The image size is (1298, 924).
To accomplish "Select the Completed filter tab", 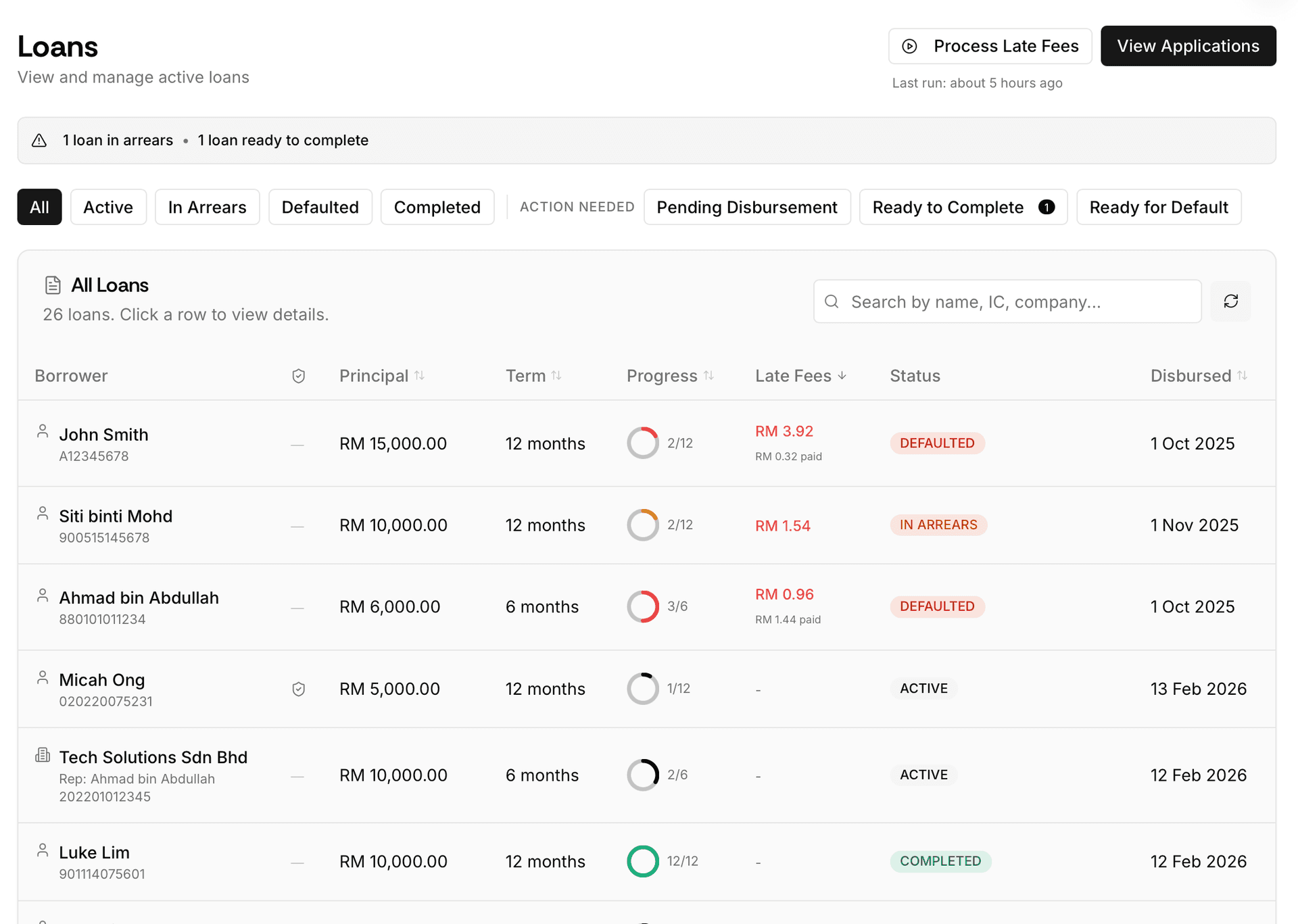I will pyautogui.click(x=437, y=207).
